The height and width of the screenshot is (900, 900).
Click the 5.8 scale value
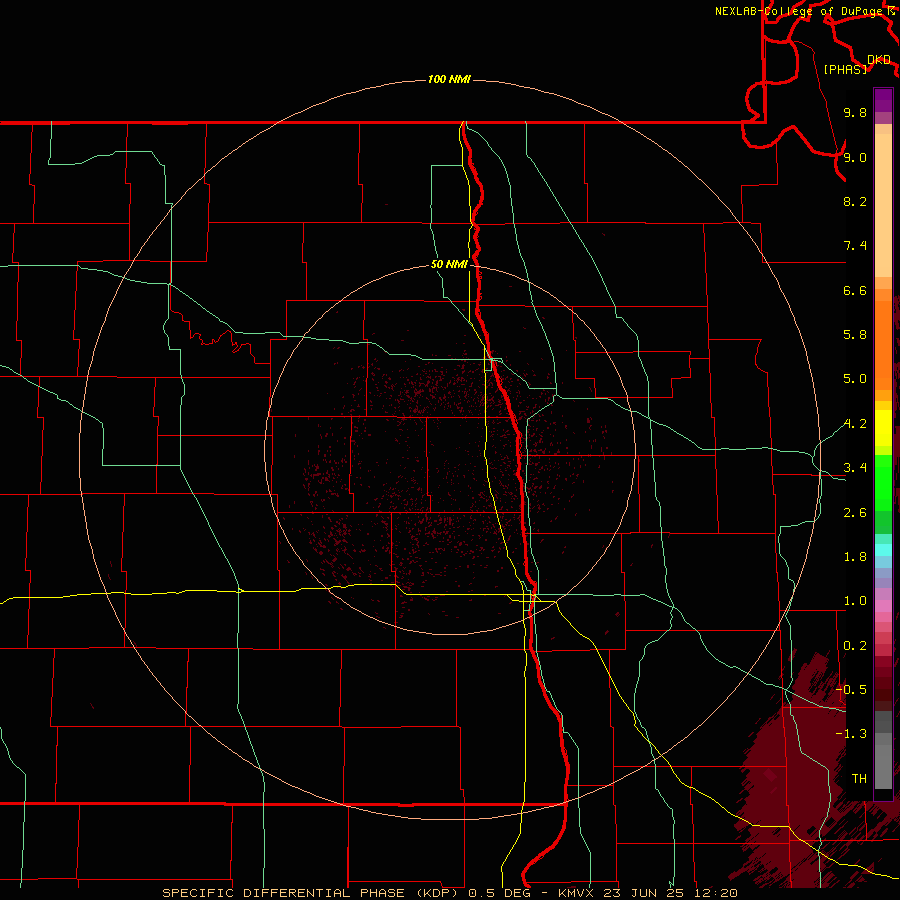pyautogui.click(x=855, y=335)
